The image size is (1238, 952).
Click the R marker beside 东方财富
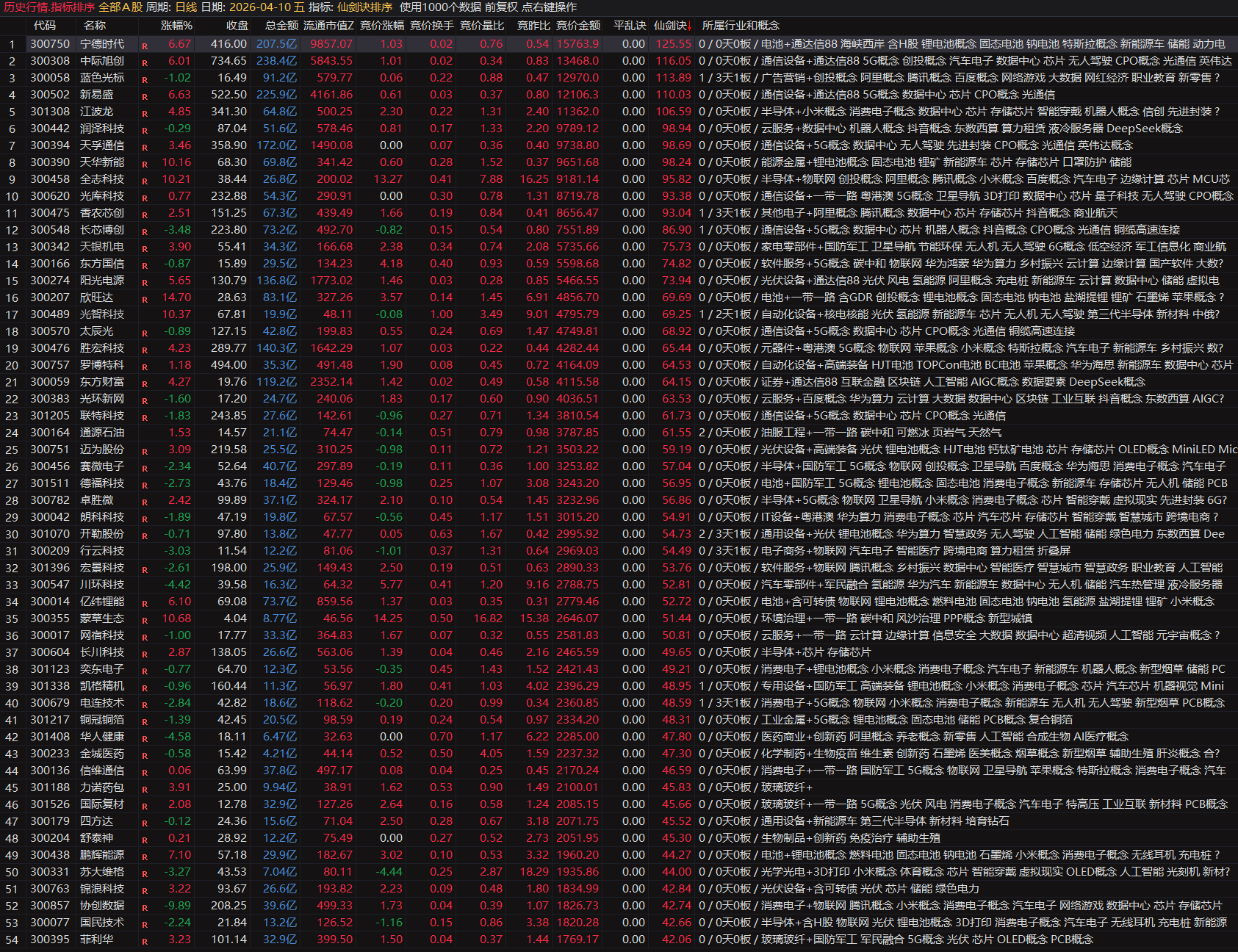(x=145, y=383)
